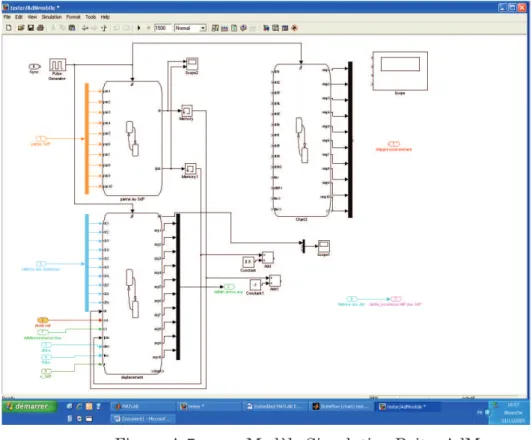Screen dimensions: 532x440
Task: Open the Library Browser from the toolbar
Action: [266, 28]
